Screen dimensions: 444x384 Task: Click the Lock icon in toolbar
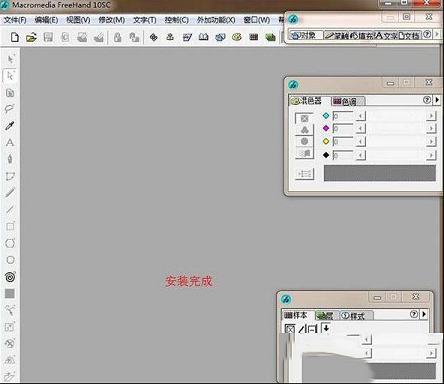pyautogui.click(x=117, y=37)
